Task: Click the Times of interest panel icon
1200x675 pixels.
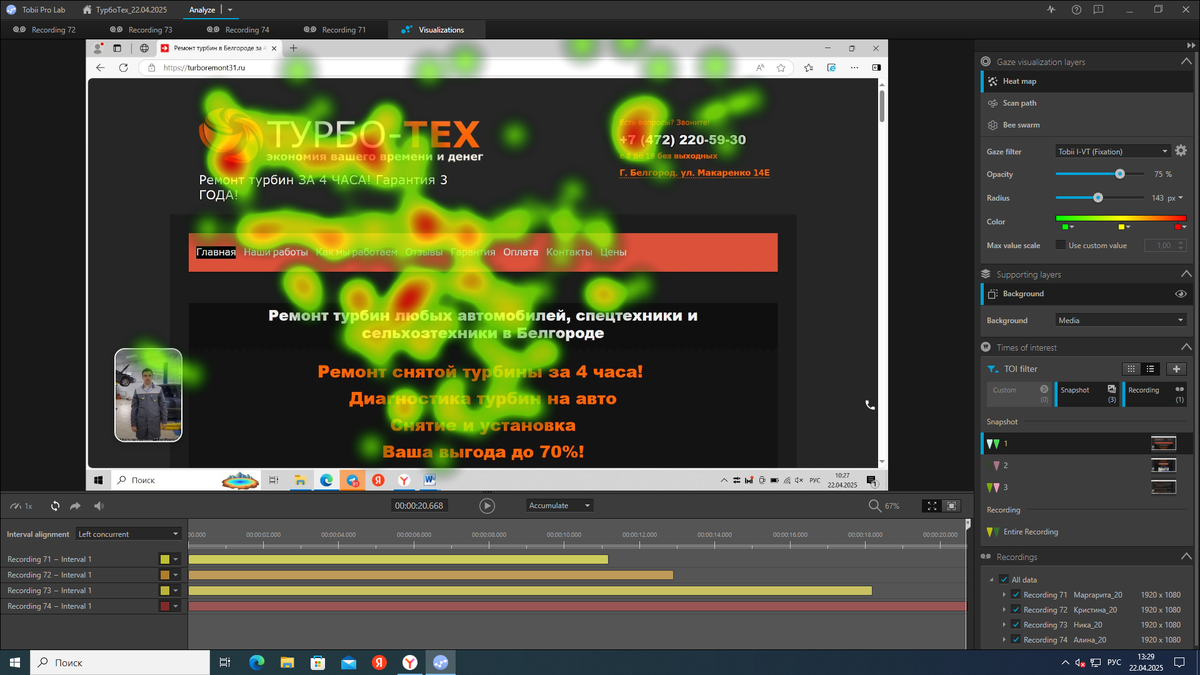Action: [x=986, y=347]
